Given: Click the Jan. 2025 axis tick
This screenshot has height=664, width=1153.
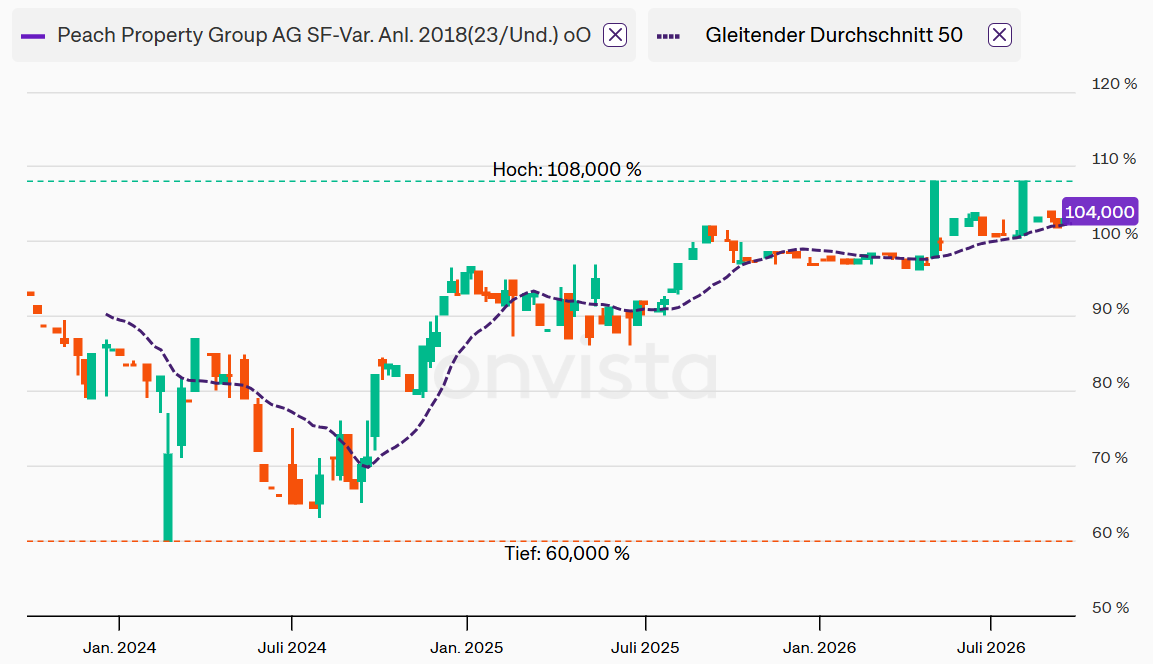Looking at the screenshot, I should click(x=467, y=648).
